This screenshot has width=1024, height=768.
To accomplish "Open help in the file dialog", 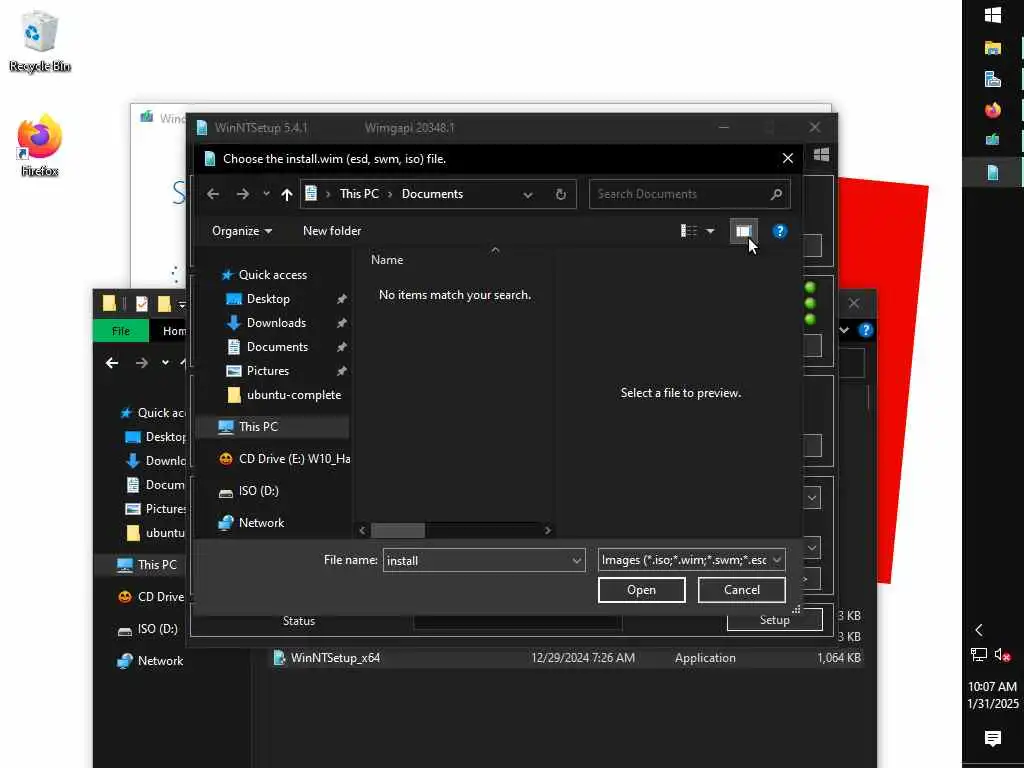I will (780, 231).
